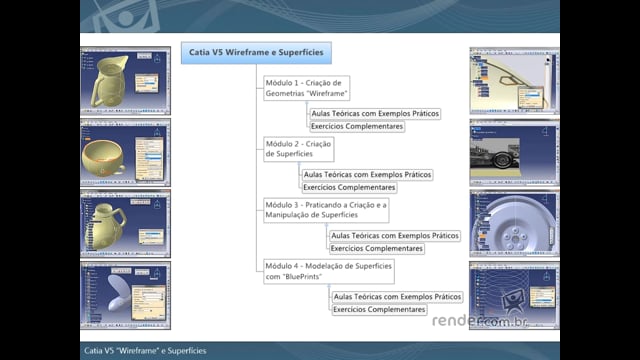Select the Módulo 1 Criação de Geometrias Wireframe node
640x360 pixels.
[x=307, y=88]
